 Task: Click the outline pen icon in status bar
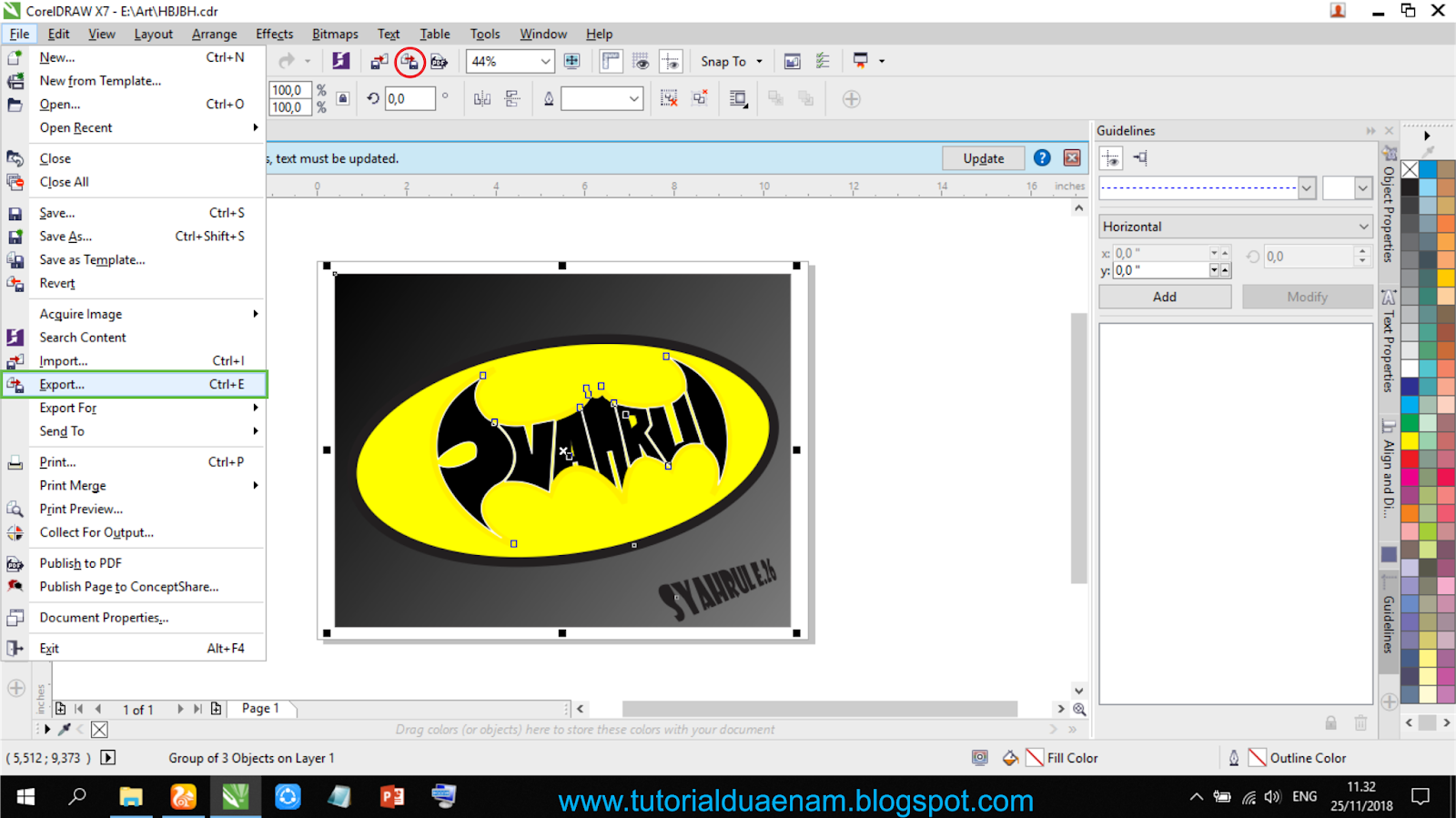[1234, 758]
